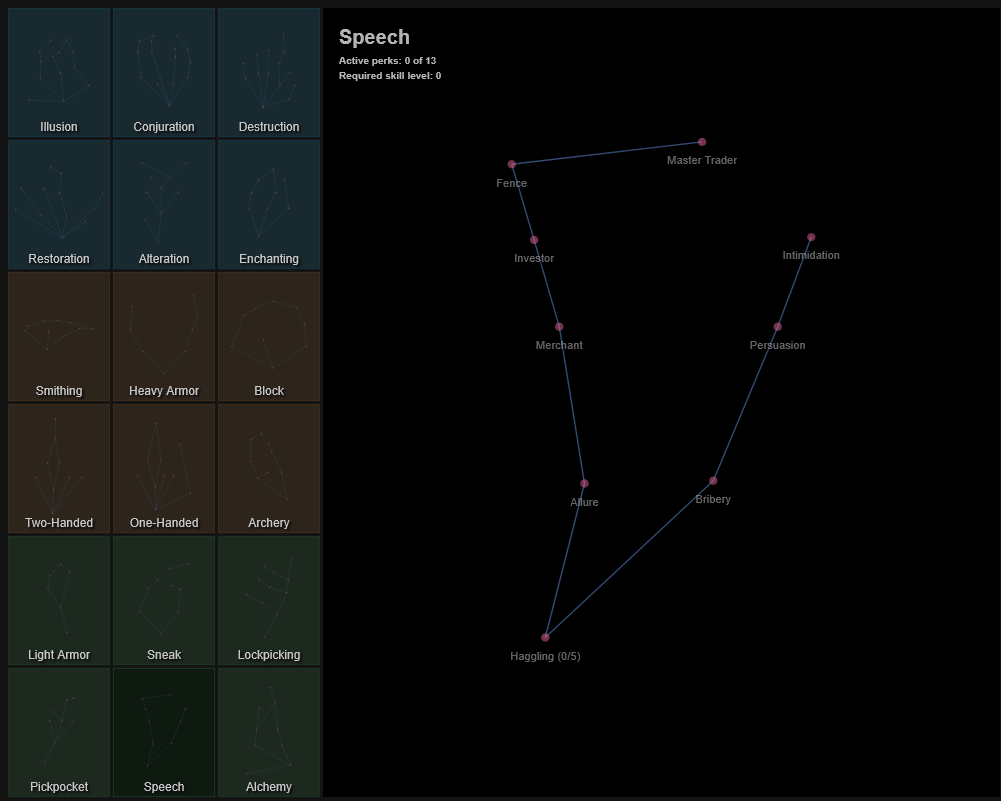Open the Light Armor skill tree
1001x801 pixels.
pos(59,601)
